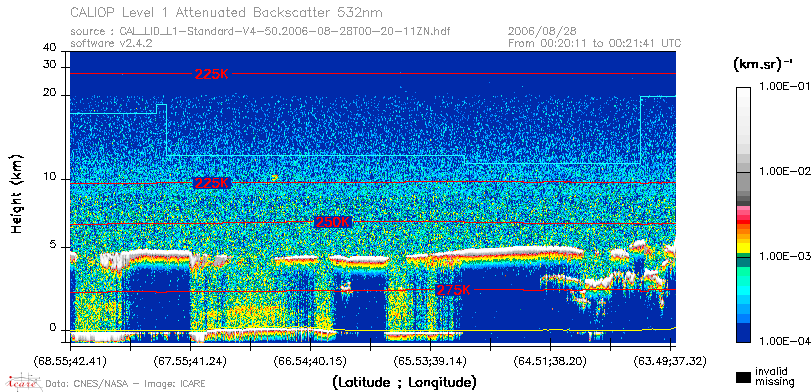Click the "Data: CNES/NASA - Image: ICARE" credit
This screenshot has width=811, height=392.
coord(126,384)
